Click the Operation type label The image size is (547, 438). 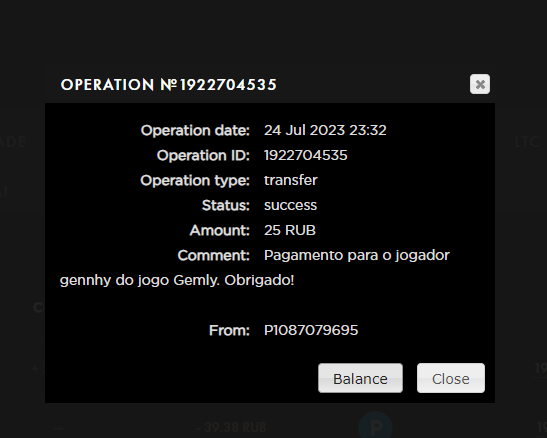click(x=195, y=180)
